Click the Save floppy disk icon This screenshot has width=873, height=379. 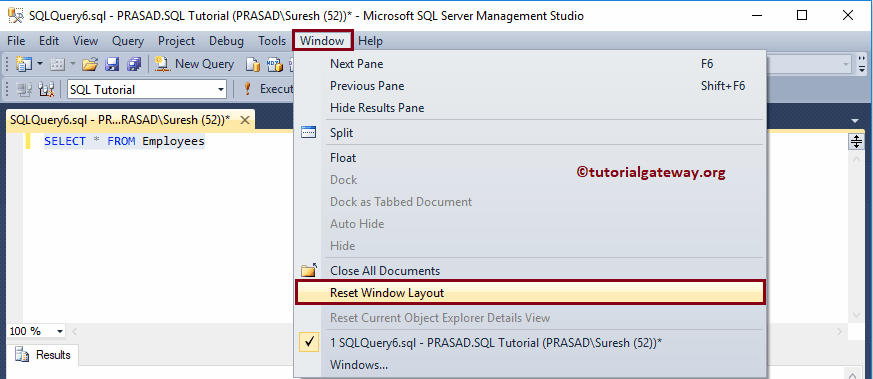point(112,64)
